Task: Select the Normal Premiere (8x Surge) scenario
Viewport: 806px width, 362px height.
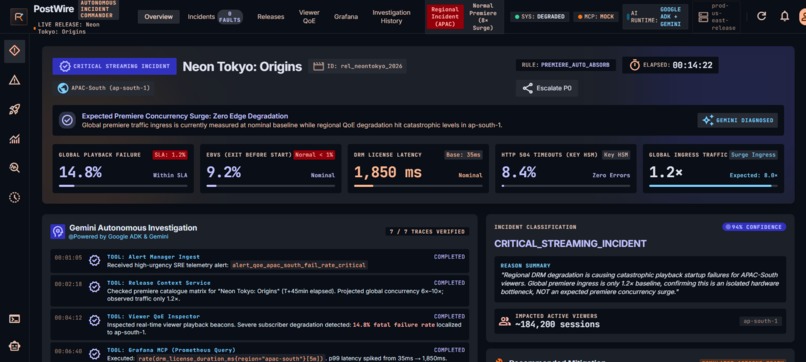Action: click(x=482, y=17)
